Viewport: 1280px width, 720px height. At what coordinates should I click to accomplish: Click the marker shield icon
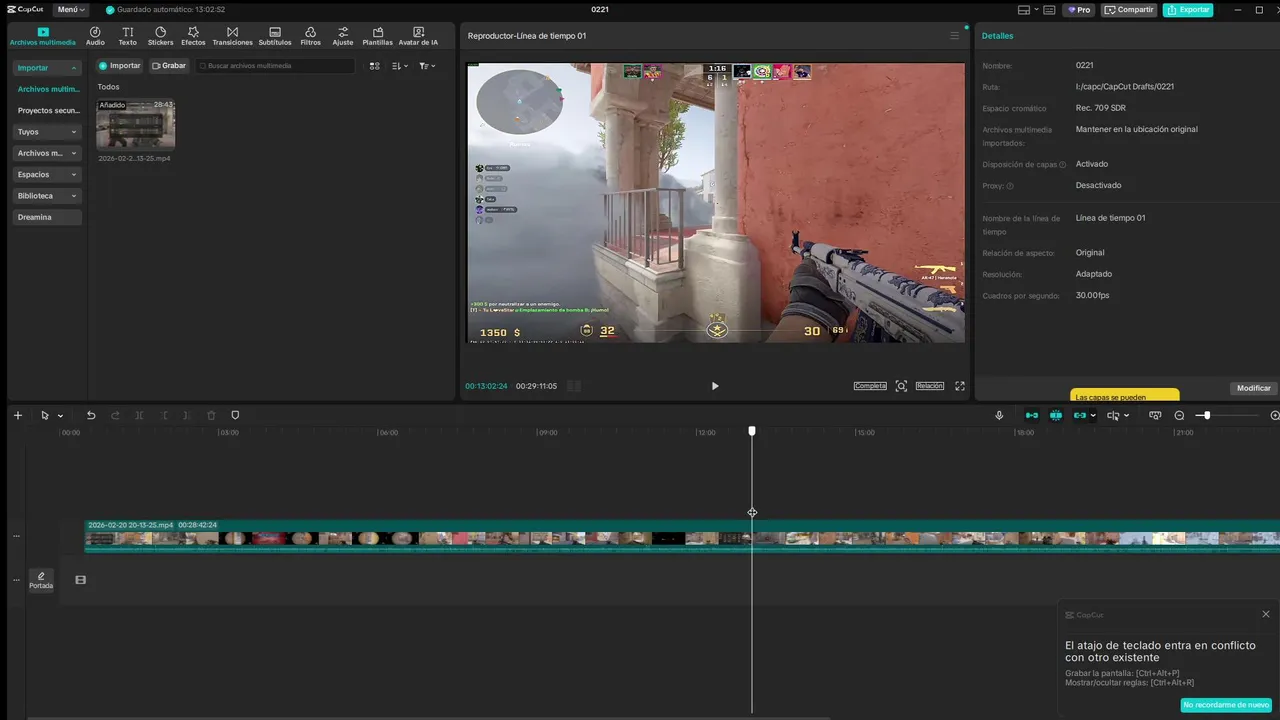(x=235, y=415)
